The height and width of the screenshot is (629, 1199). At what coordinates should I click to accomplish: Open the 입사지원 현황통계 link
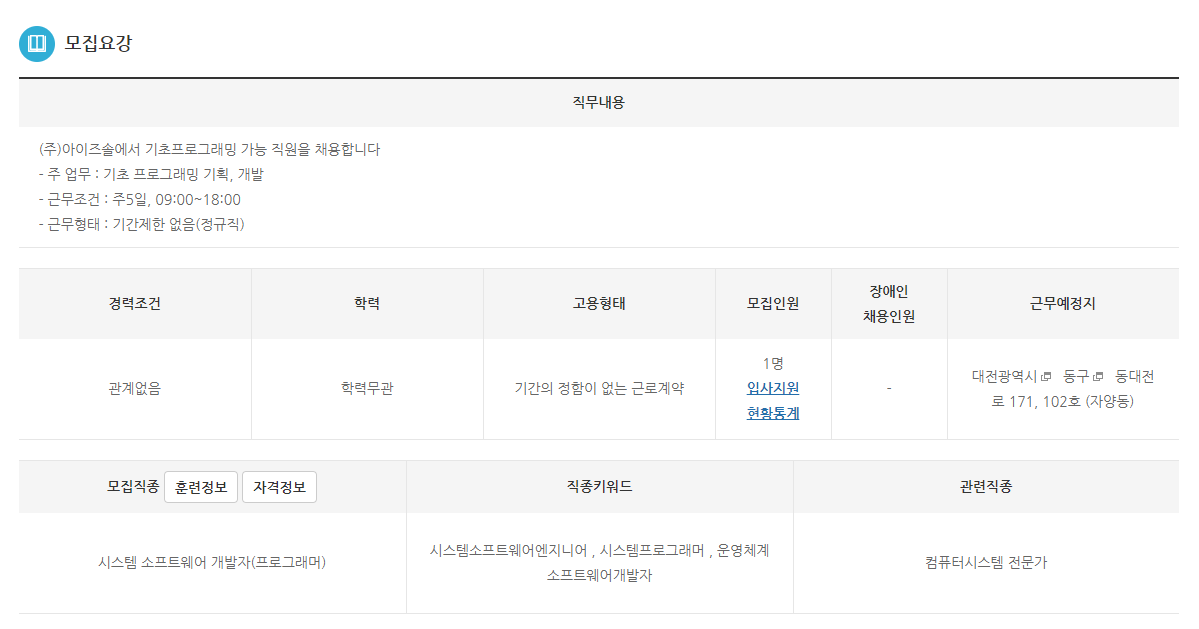click(x=773, y=400)
